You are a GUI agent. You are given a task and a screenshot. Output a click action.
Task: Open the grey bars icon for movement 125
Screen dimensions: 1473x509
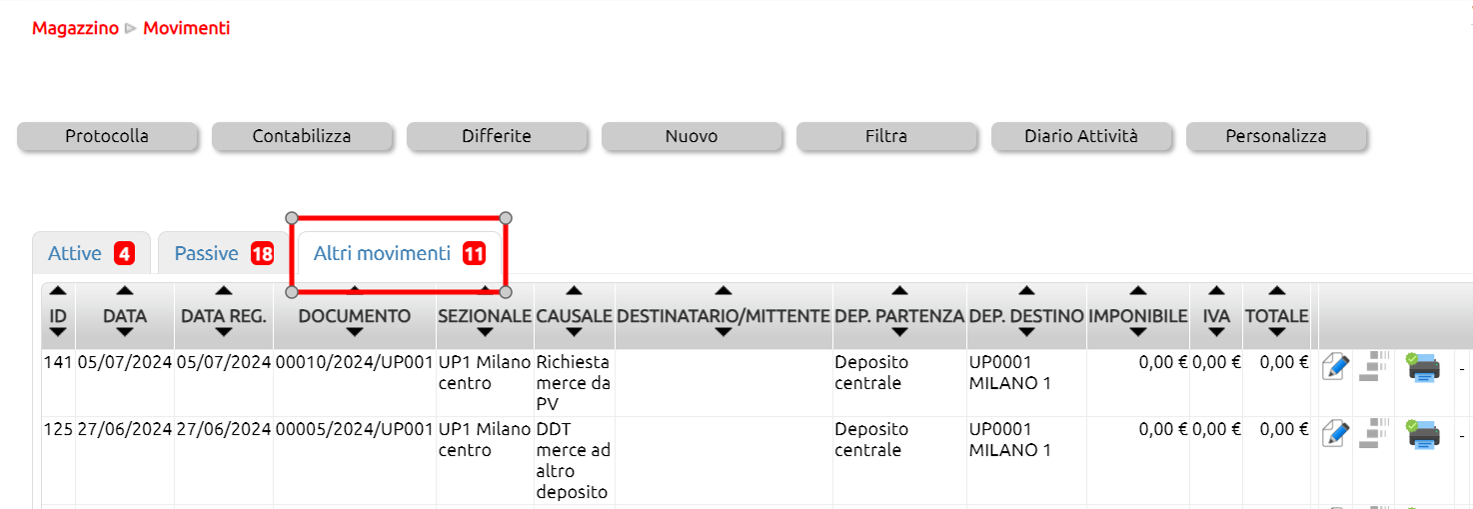(1376, 433)
